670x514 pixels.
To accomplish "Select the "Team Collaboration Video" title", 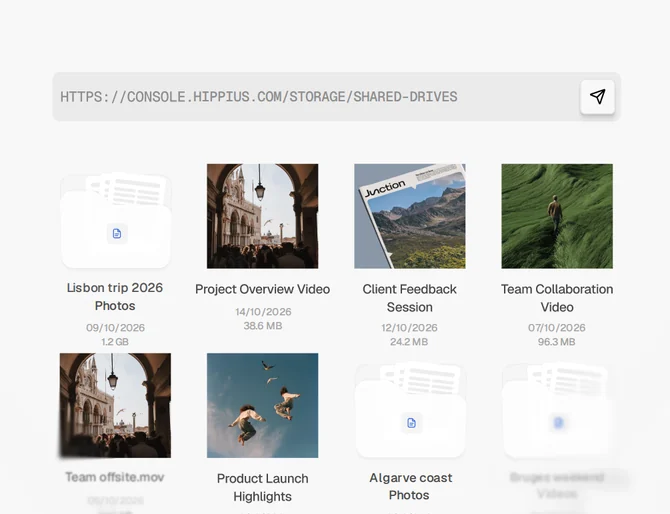I will point(557,298).
